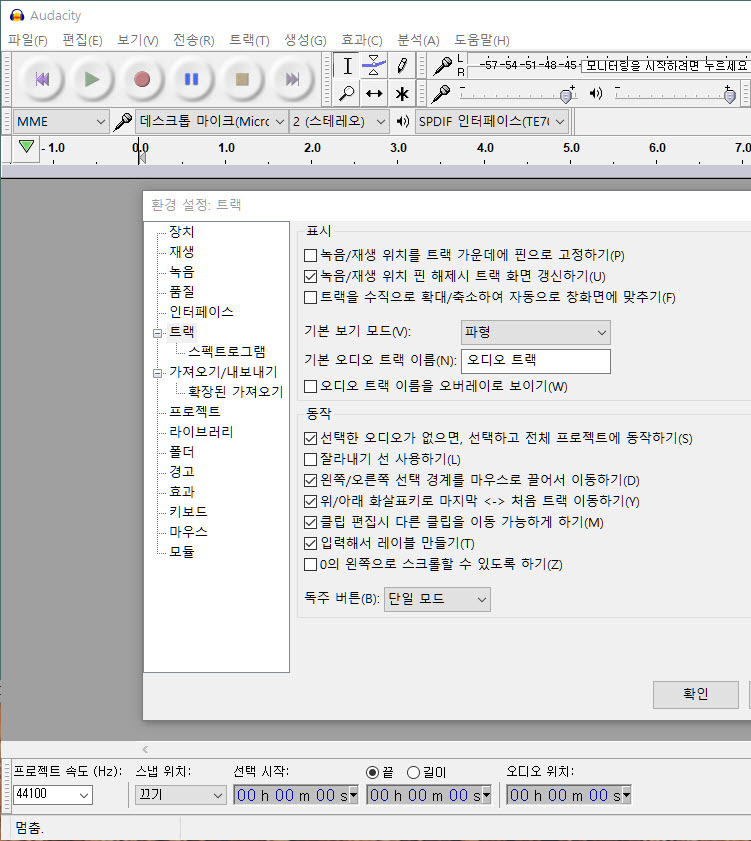Click the green Play button
Viewport: 751px width, 841px height.
pos(92,79)
